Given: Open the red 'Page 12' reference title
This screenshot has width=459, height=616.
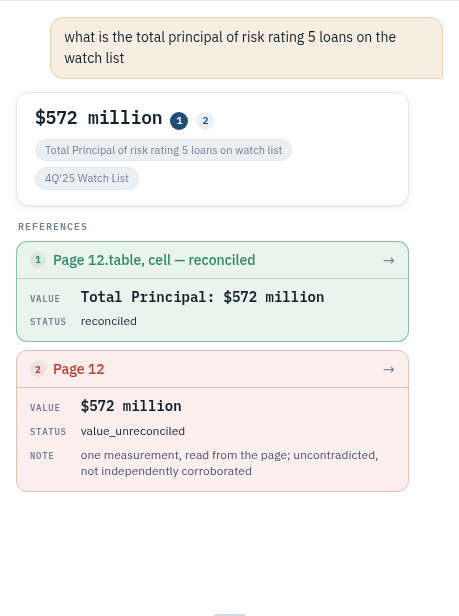Looking at the screenshot, I should (x=79, y=369).
